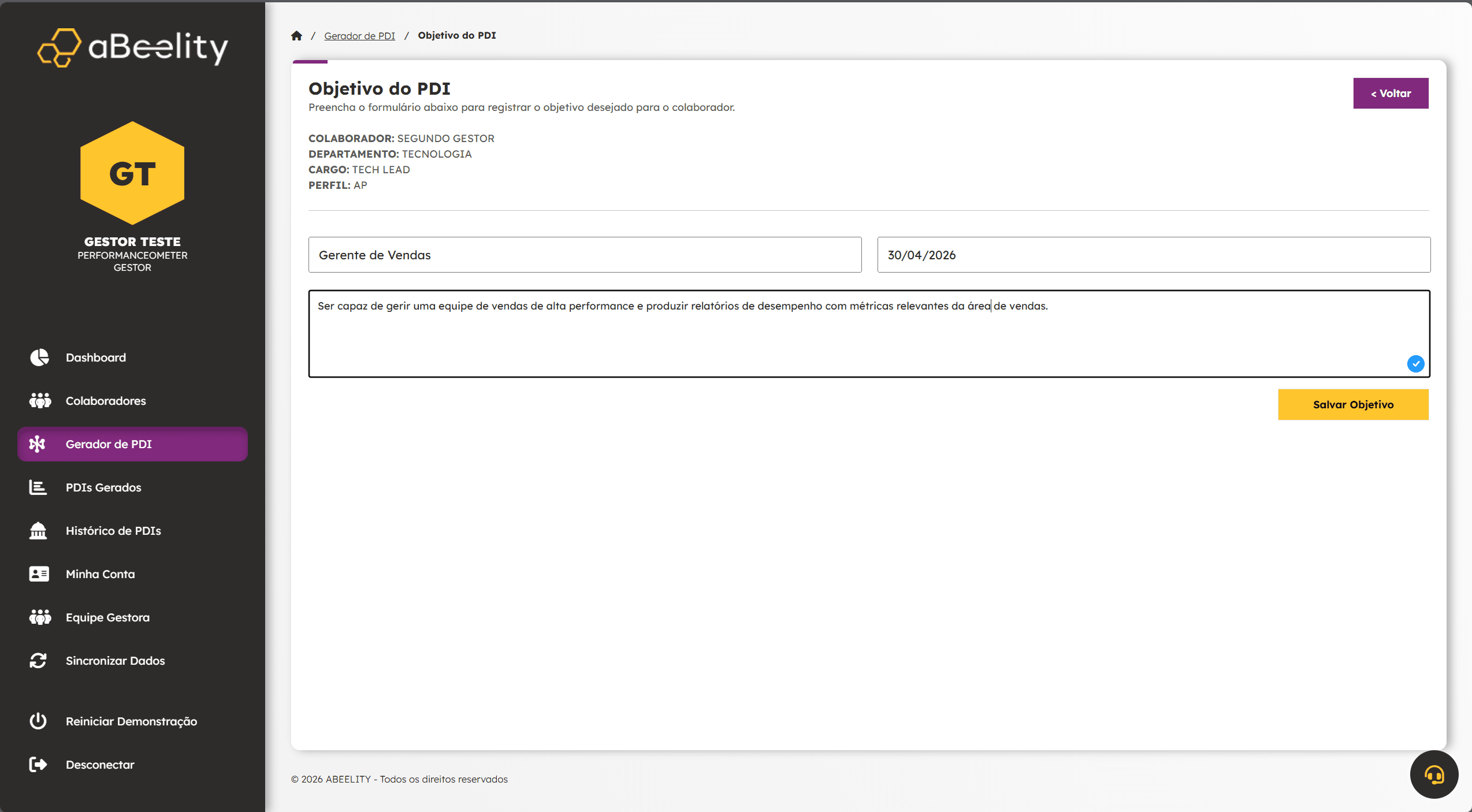The height and width of the screenshot is (812, 1472).
Task: Click the Voltar button
Action: (1391, 93)
